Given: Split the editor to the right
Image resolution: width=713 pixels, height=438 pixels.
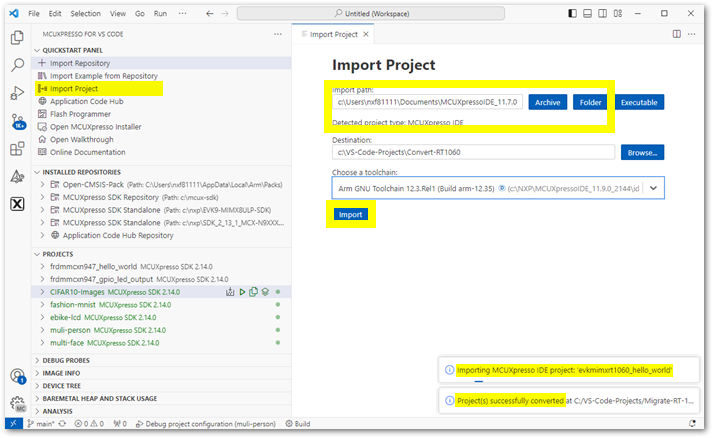Looking at the screenshot, I should [x=677, y=34].
